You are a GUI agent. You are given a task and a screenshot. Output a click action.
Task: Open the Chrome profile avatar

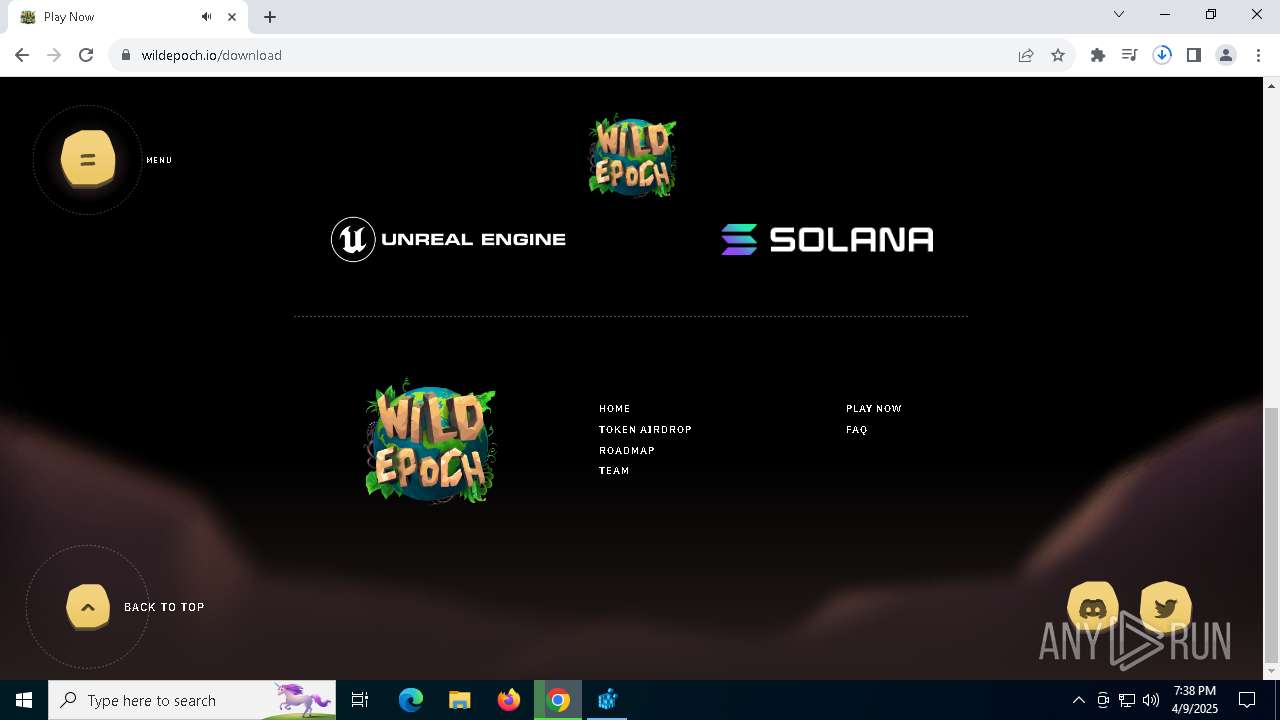[1226, 55]
